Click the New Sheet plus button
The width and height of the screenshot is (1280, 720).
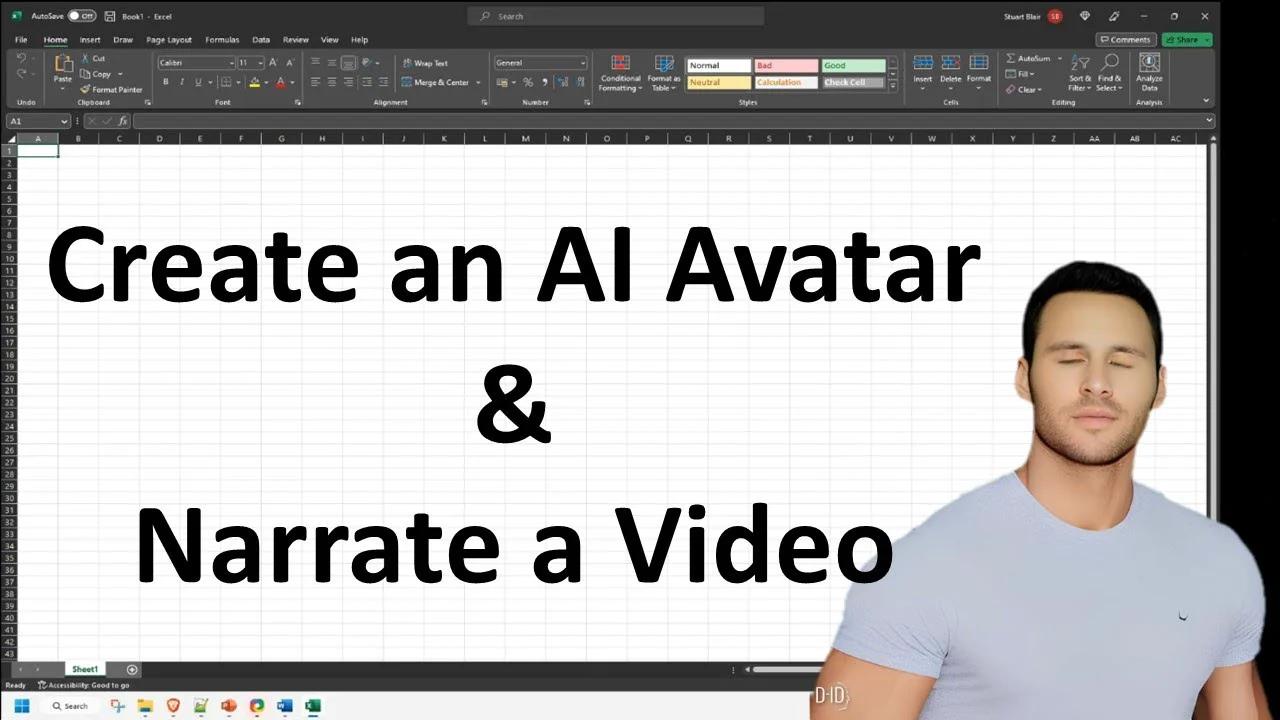point(130,669)
